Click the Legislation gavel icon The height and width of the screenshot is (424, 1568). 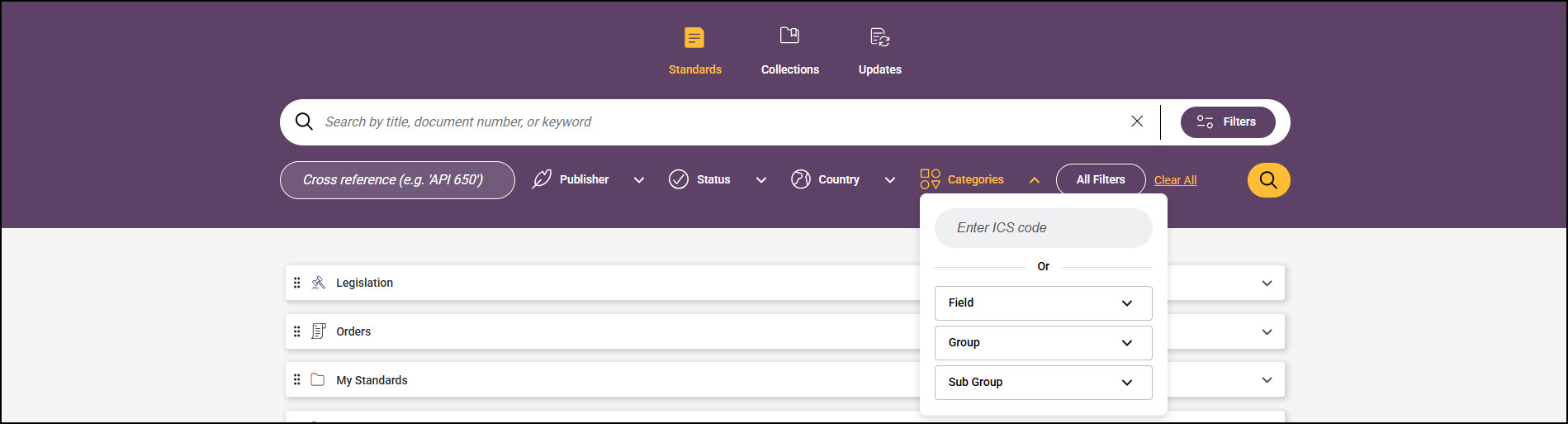pyautogui.click(x=318, y=283)
